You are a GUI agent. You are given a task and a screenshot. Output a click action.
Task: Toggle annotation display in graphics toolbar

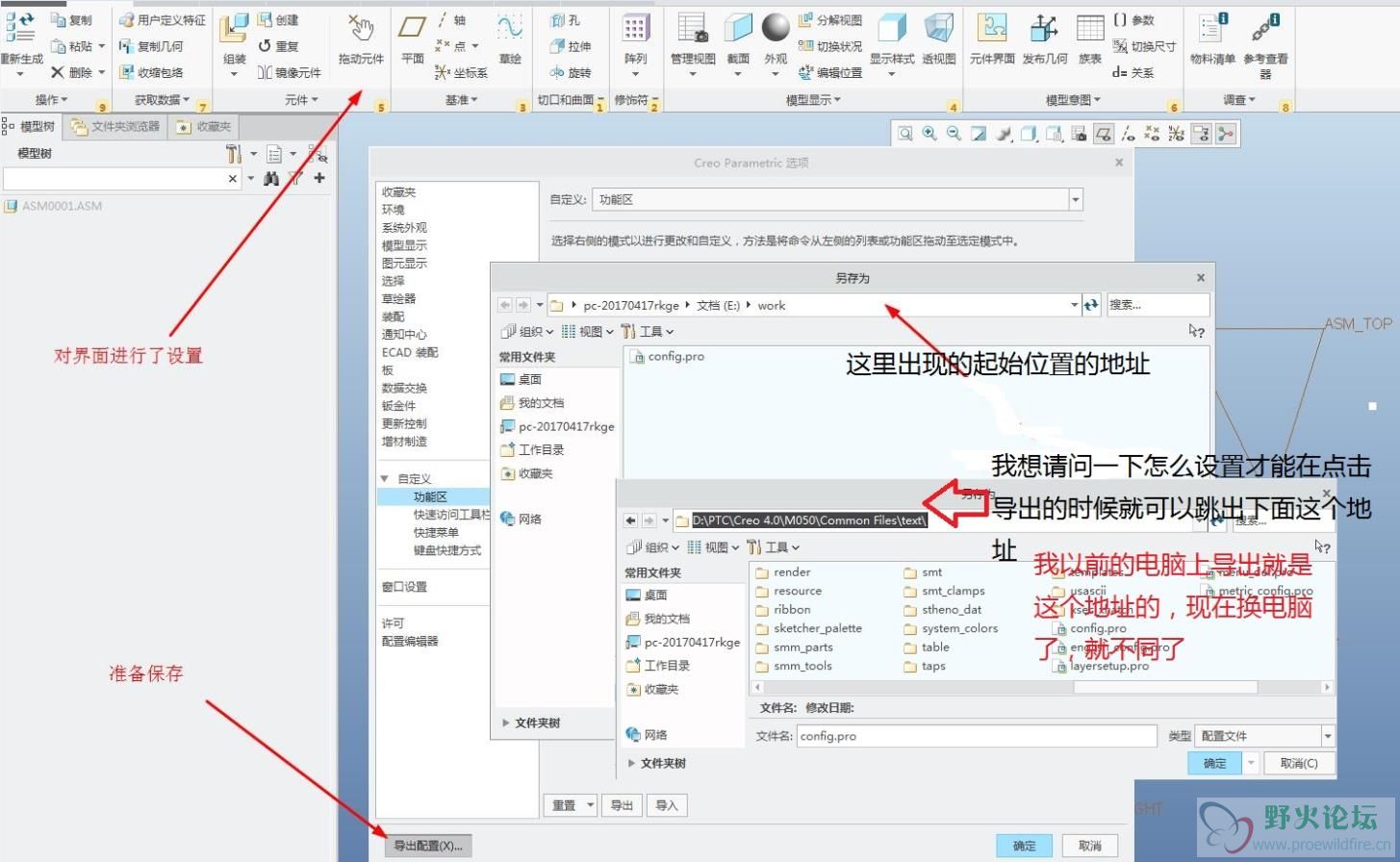tap(1201, 134)
